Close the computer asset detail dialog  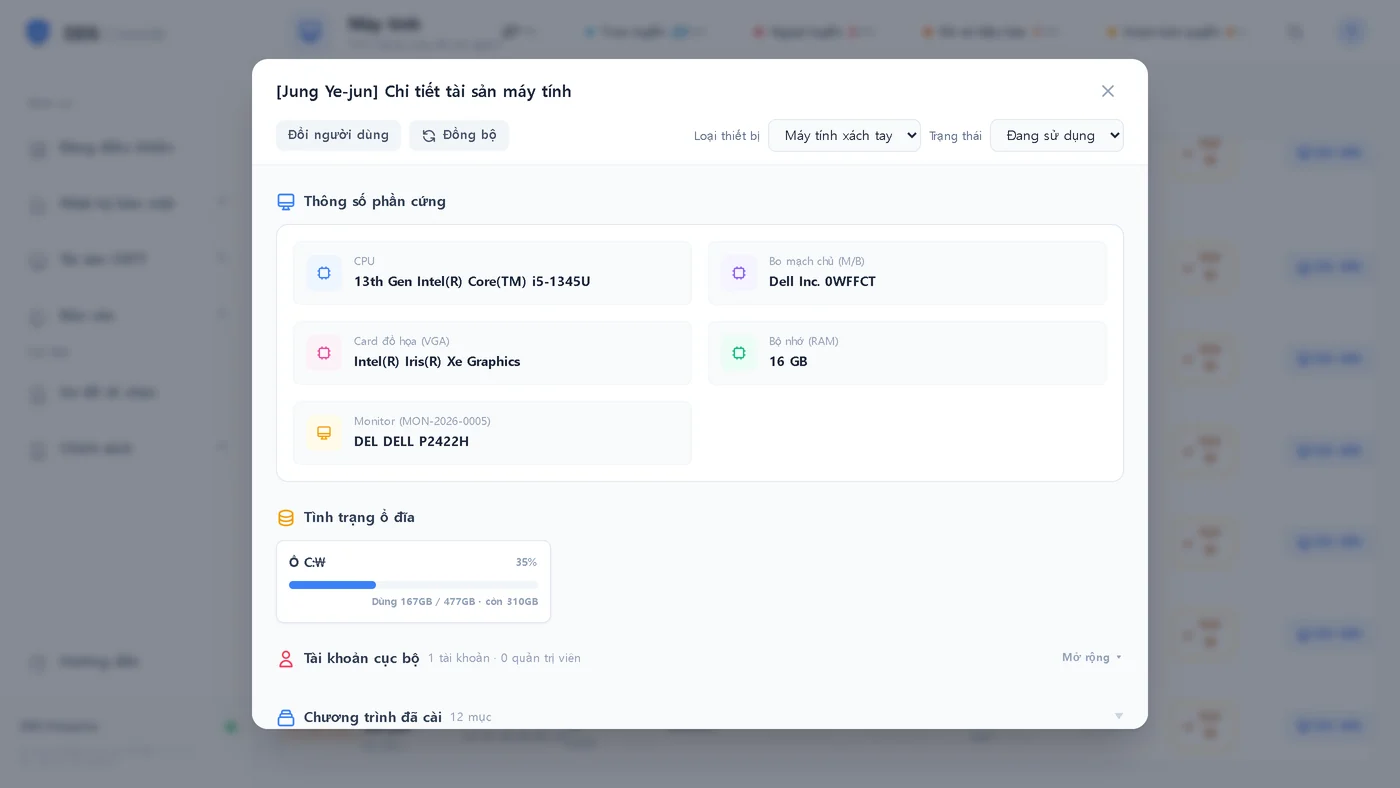[x=1108, y=91]
